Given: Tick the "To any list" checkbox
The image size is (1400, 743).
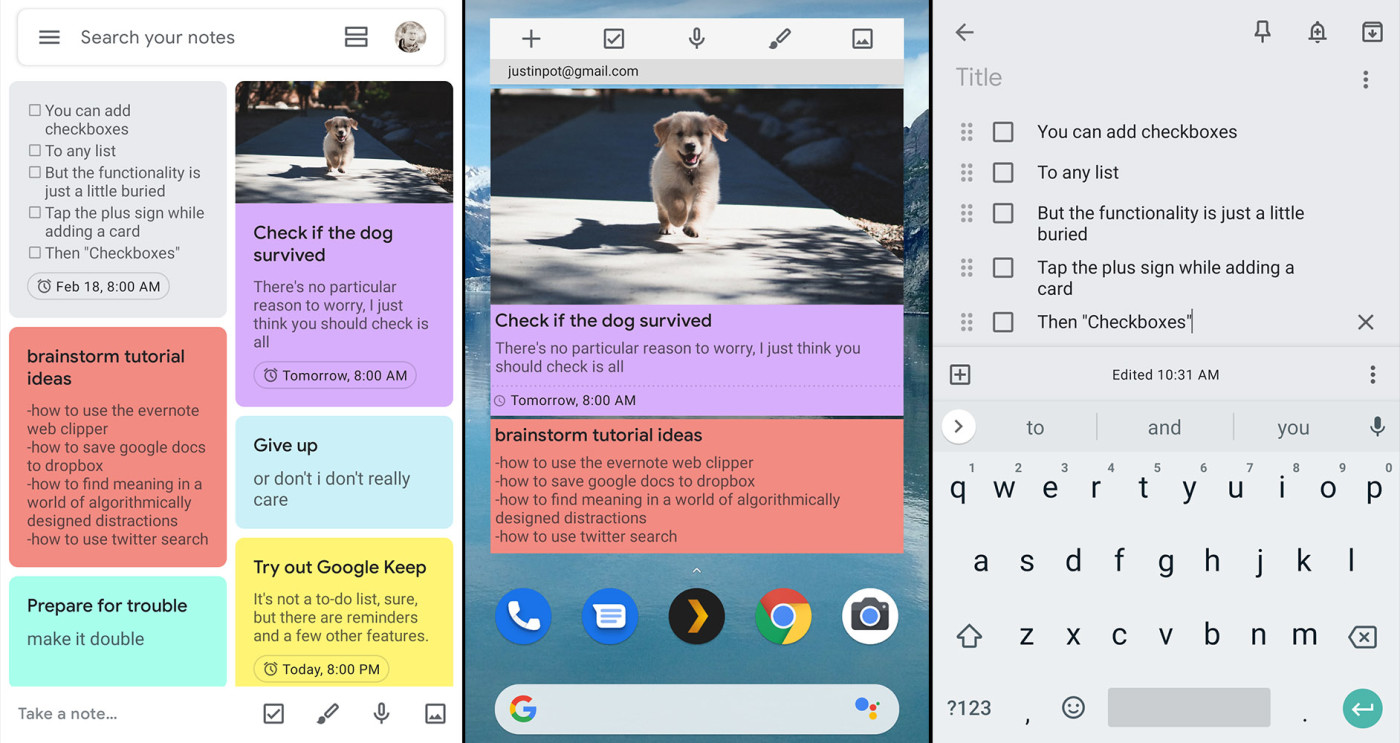Looking at the screenshot, I should point(1003,173).
